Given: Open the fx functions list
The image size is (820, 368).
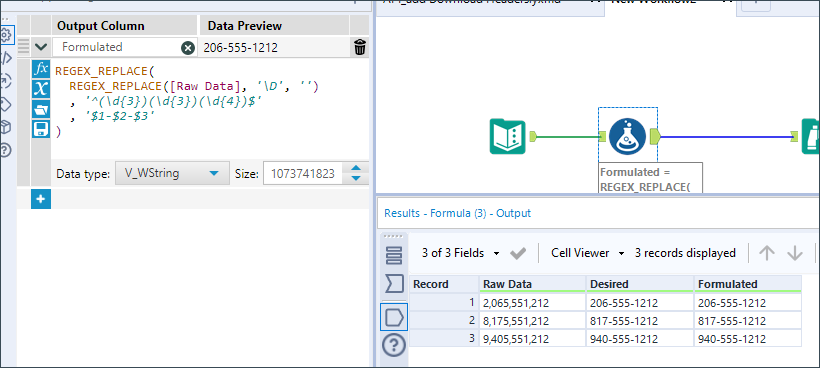Looking at the screenshot, I should pos(41,69).
